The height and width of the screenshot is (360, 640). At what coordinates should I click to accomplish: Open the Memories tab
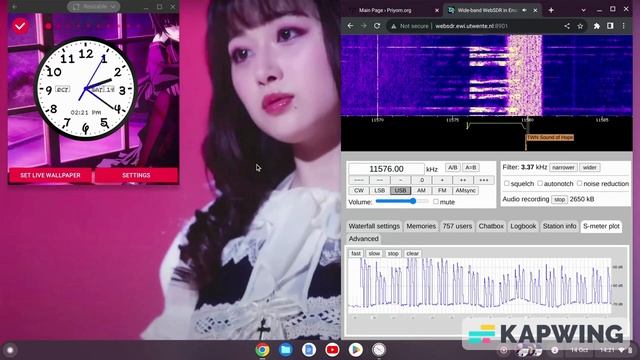coord(421,226)
